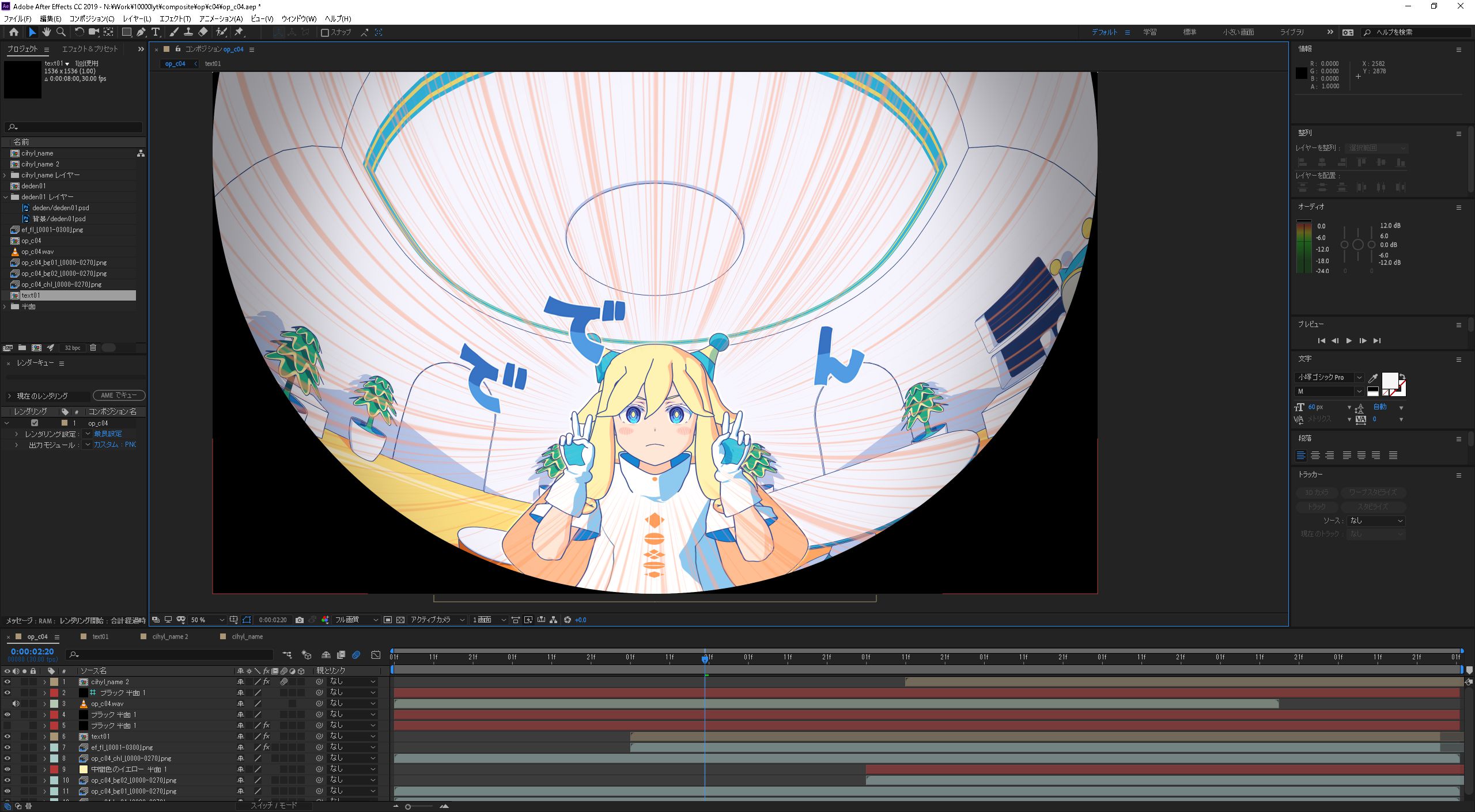Create a new folder in Project panel
1475x812 pixels.
point(22,347)
